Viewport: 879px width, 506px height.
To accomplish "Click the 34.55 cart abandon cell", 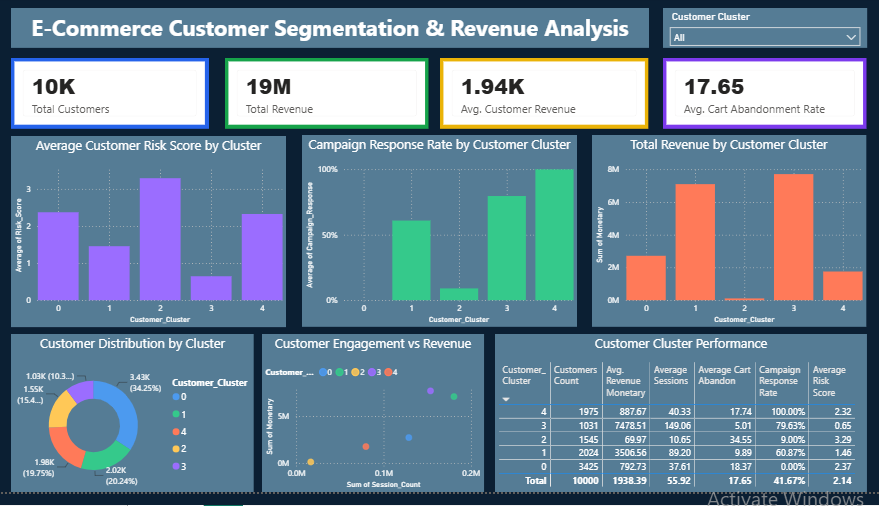I will pos(740,440).
